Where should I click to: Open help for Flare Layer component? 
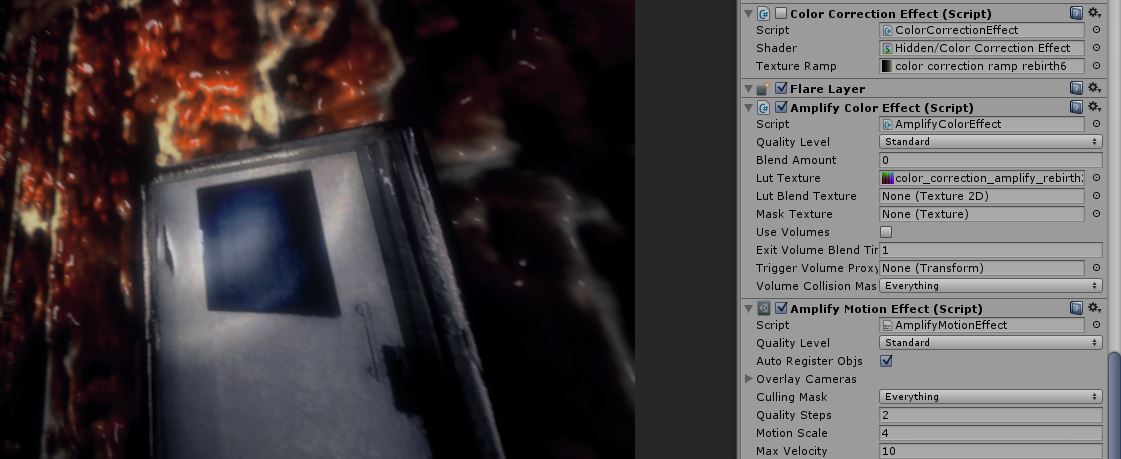tap(1076, 88)
